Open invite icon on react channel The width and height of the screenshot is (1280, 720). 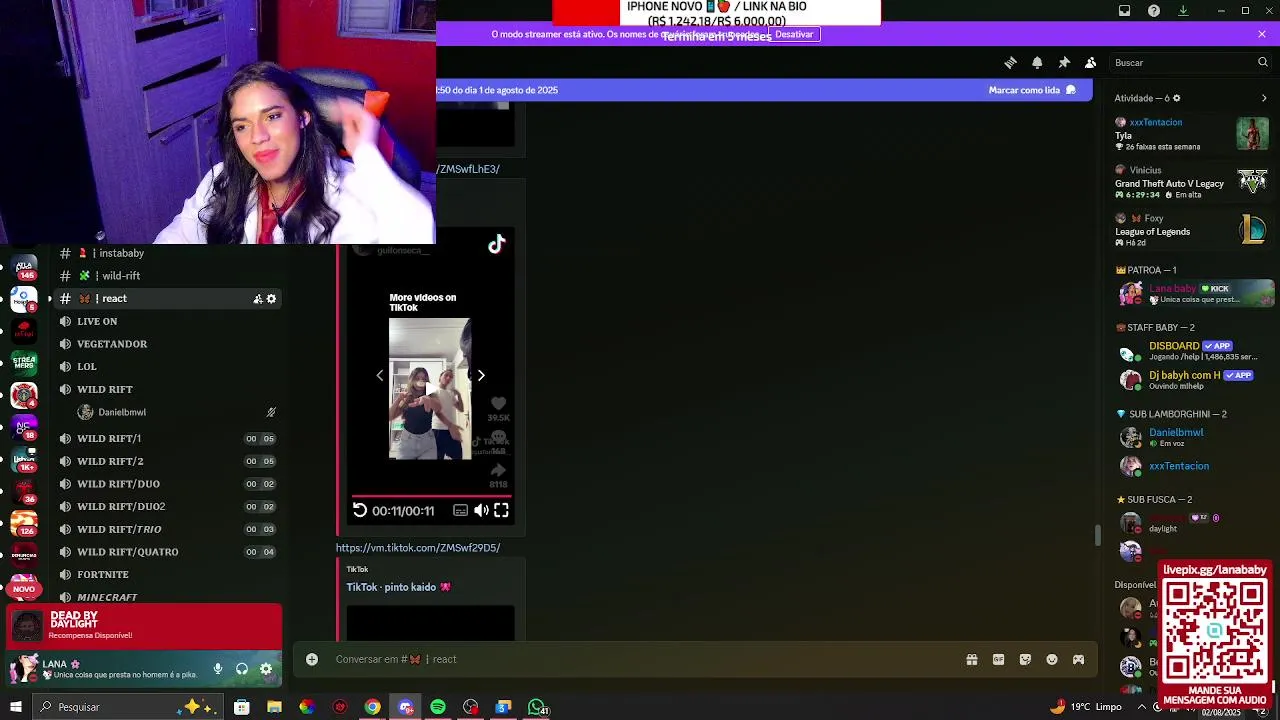[x=258, y=299]
